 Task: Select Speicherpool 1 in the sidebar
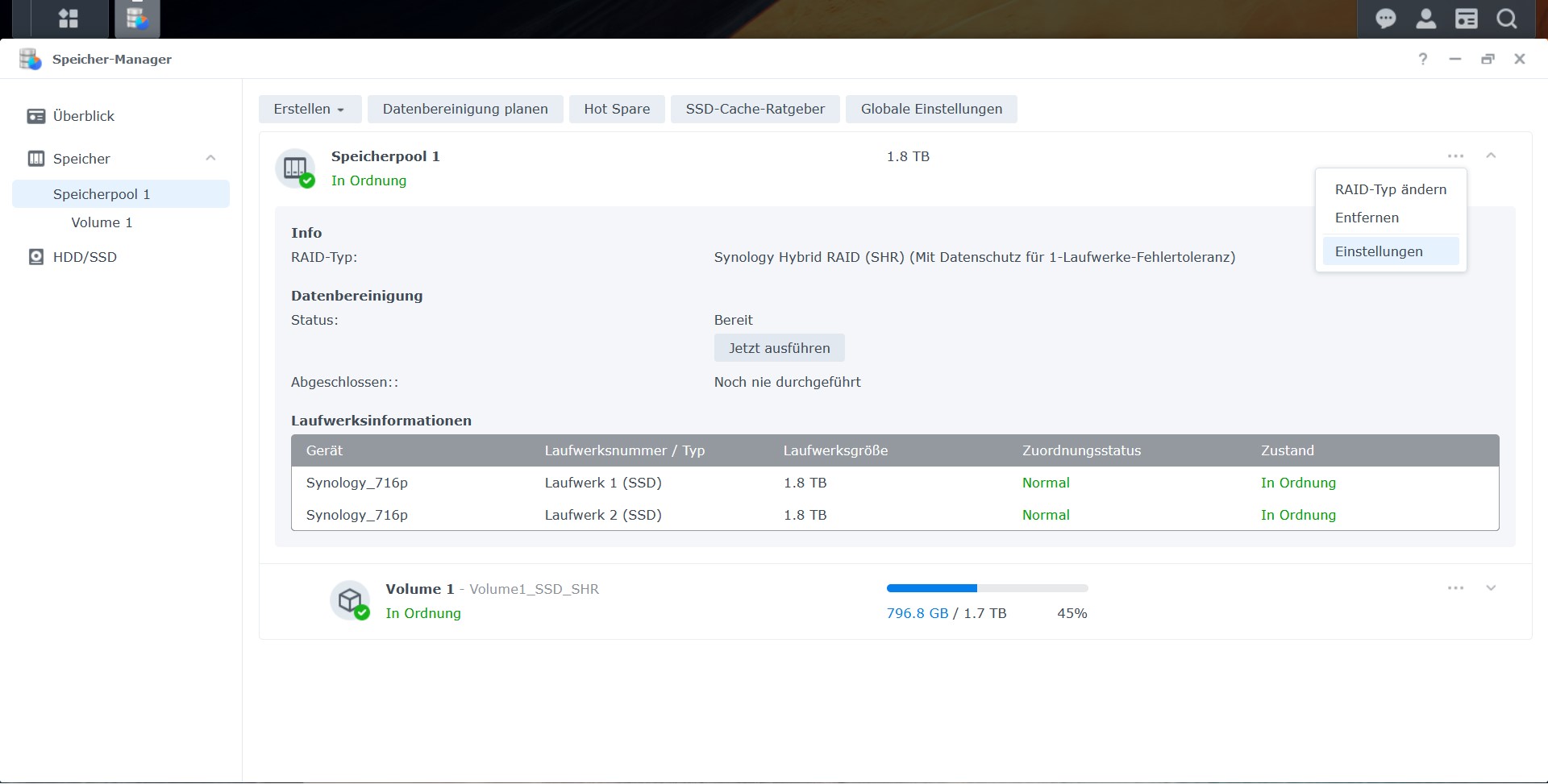coord(121,194)
